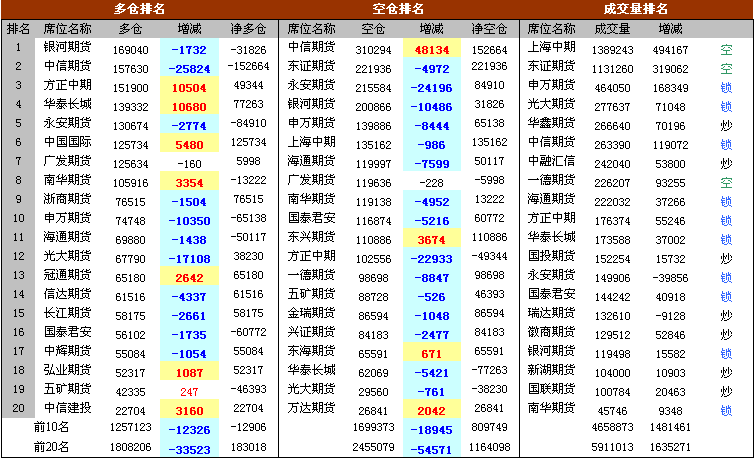The image size is (755, 458).
Task: Select seat name 东兴期货
Action: 311,237
